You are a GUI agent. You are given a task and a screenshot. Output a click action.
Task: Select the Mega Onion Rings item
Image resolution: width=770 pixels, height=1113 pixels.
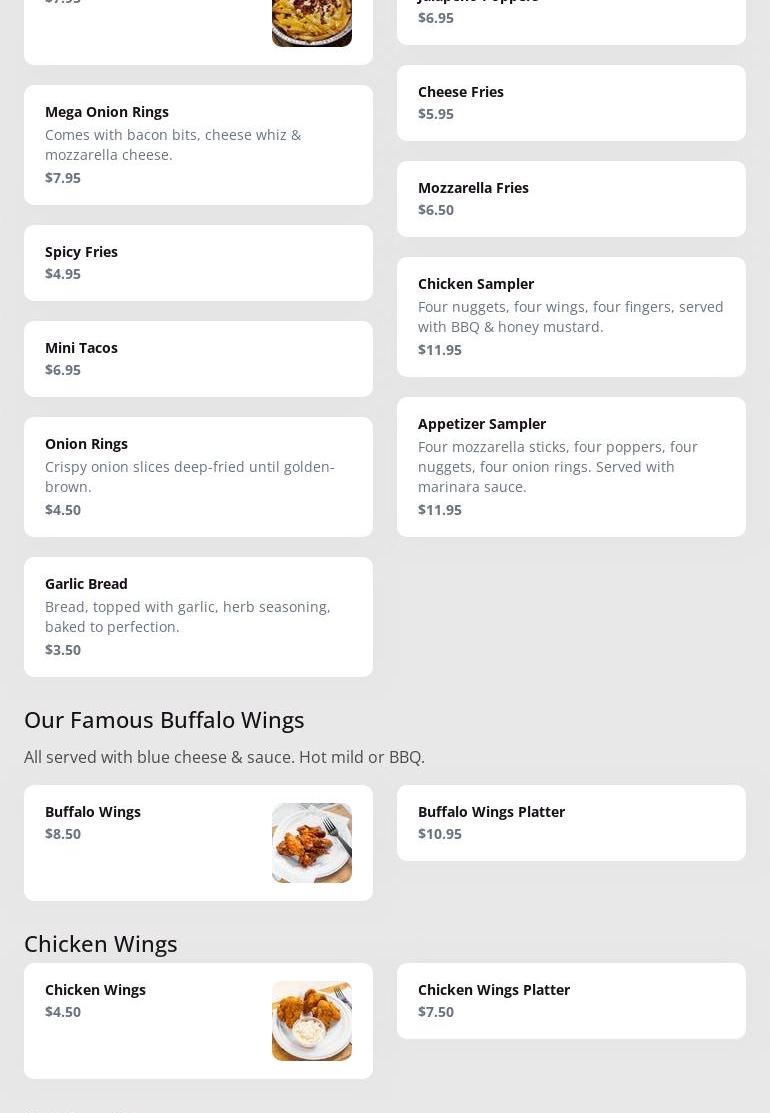(x=198, y=145)
